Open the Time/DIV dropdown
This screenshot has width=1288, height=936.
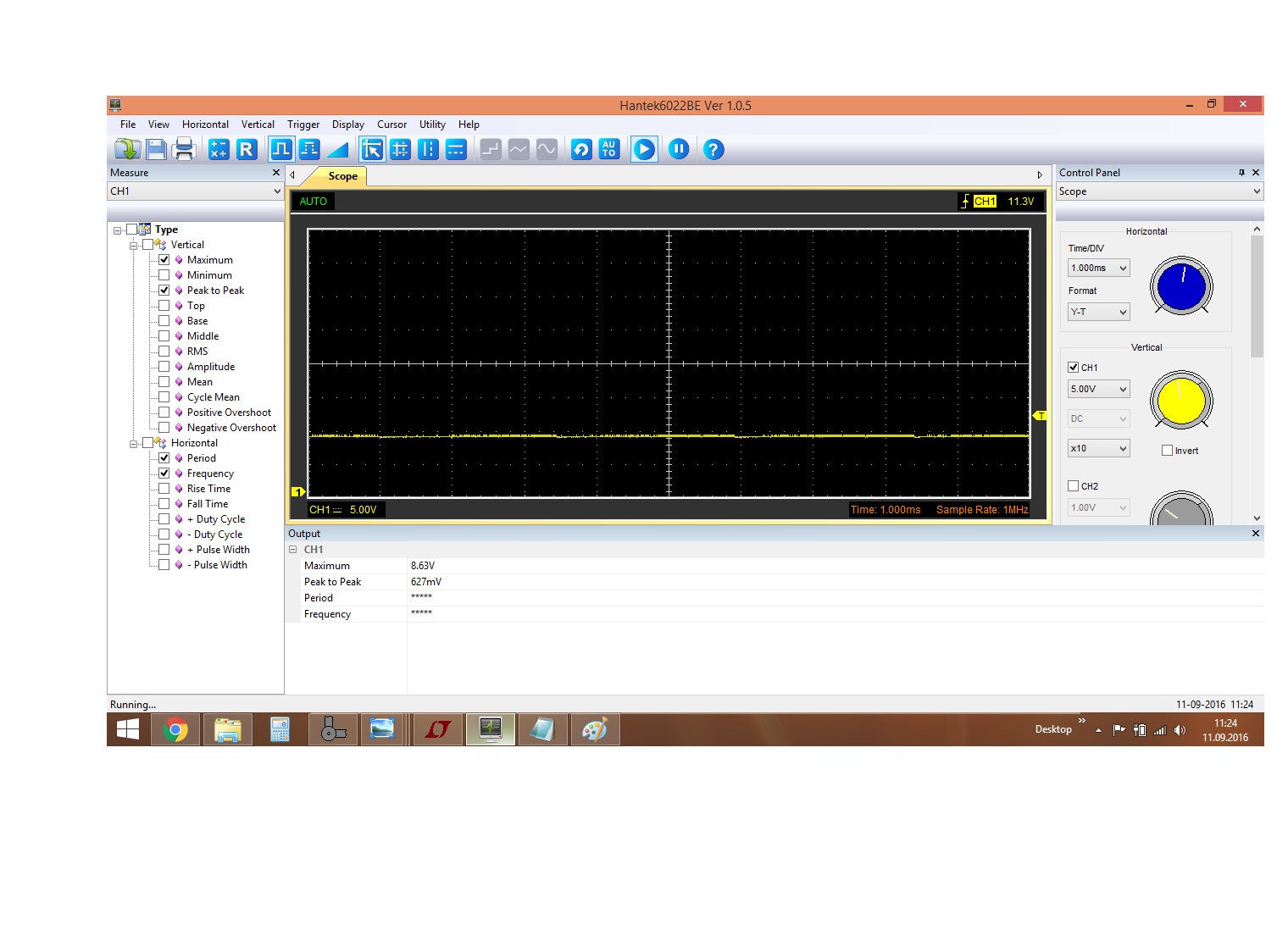click(x=1098, y=269)
